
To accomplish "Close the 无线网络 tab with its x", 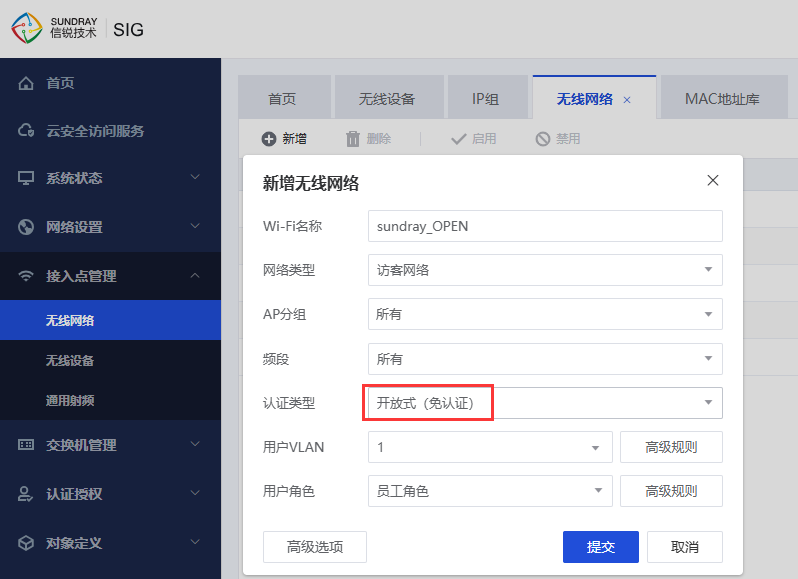I will pyautogui.click(x=627, y=100).
